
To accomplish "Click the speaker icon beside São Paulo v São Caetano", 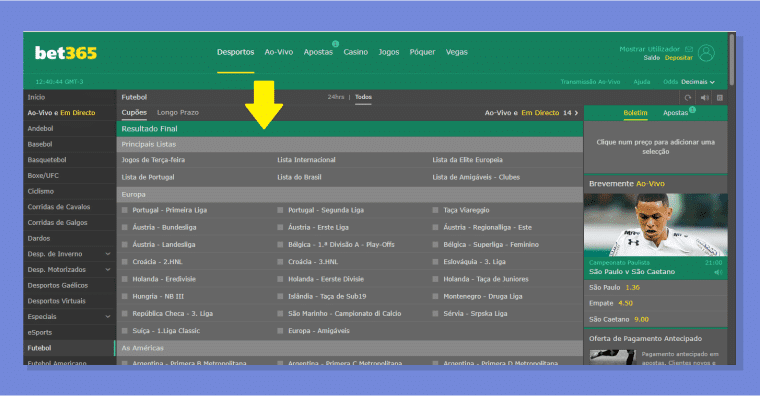I will point(718,272).
